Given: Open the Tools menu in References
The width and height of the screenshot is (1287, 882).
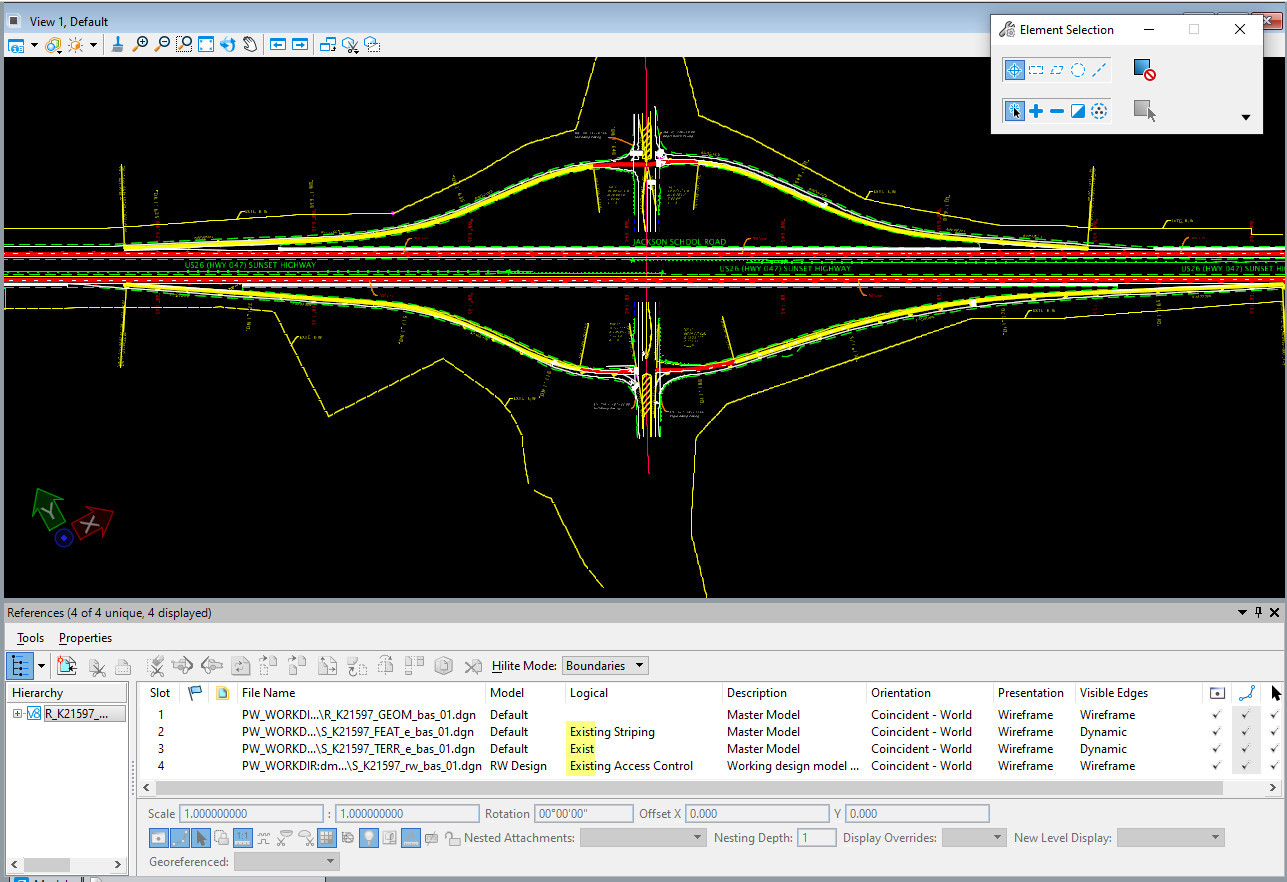Looking at the screenshot, I should tap(30, 638).
